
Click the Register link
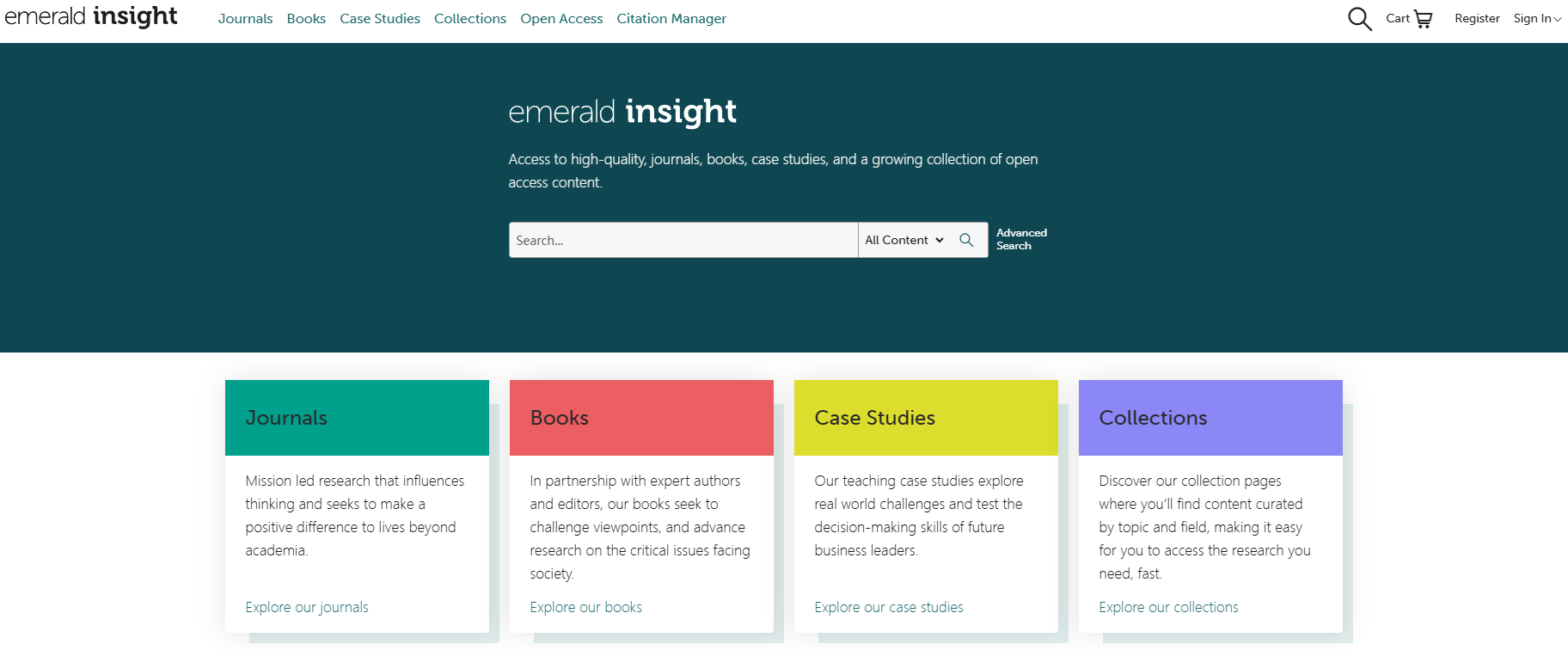point(1477,19)
